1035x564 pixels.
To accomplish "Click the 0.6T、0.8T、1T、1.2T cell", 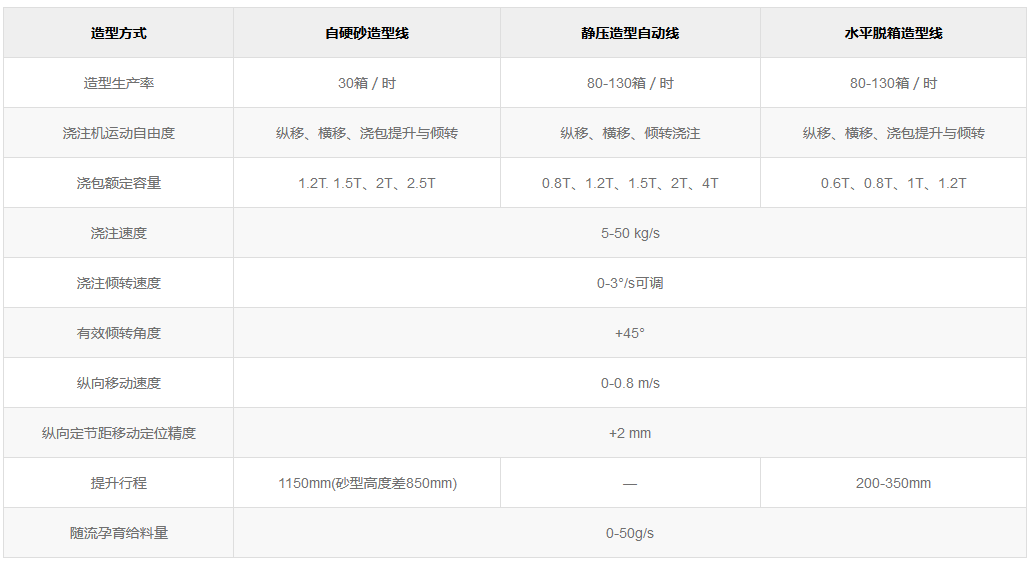I will (893, 183).
